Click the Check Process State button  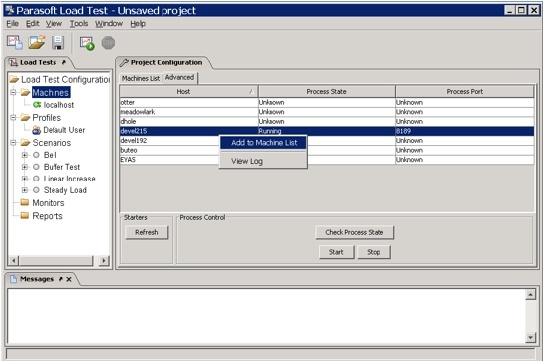(354, 232)
